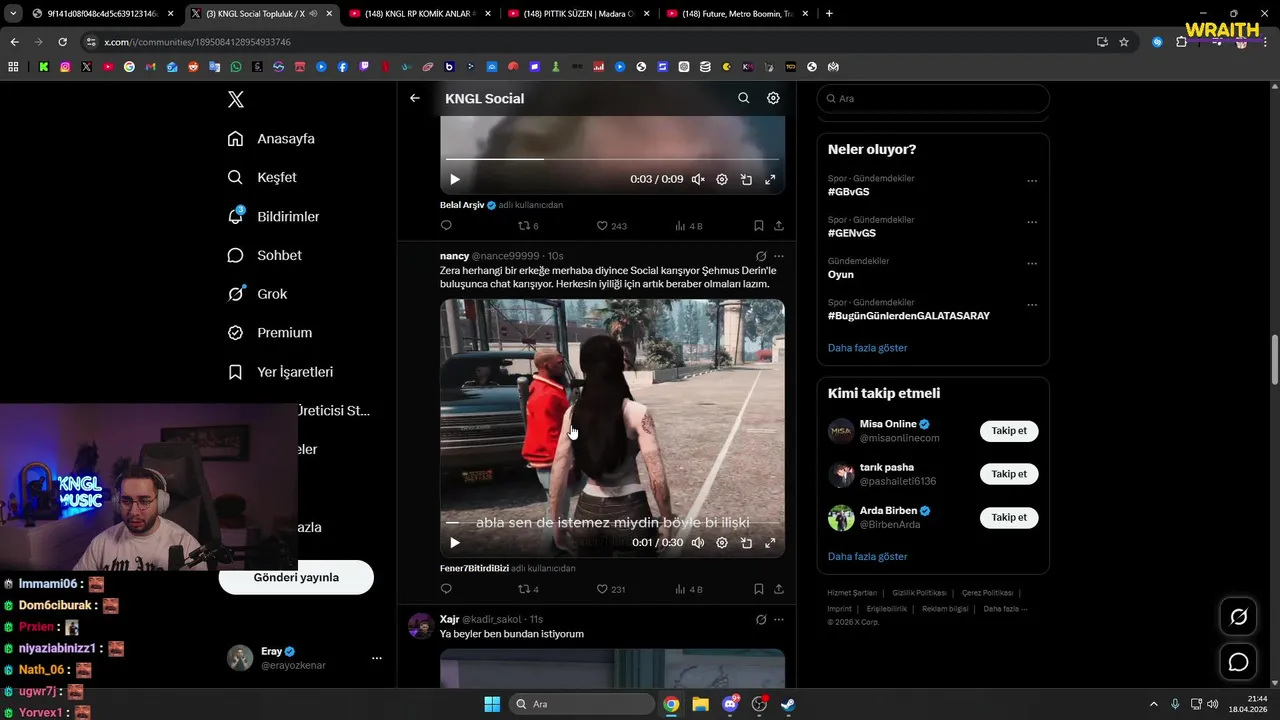Open more options for Oyun trend
The height and width of the screenshot is (720, 1280).
1032,264
